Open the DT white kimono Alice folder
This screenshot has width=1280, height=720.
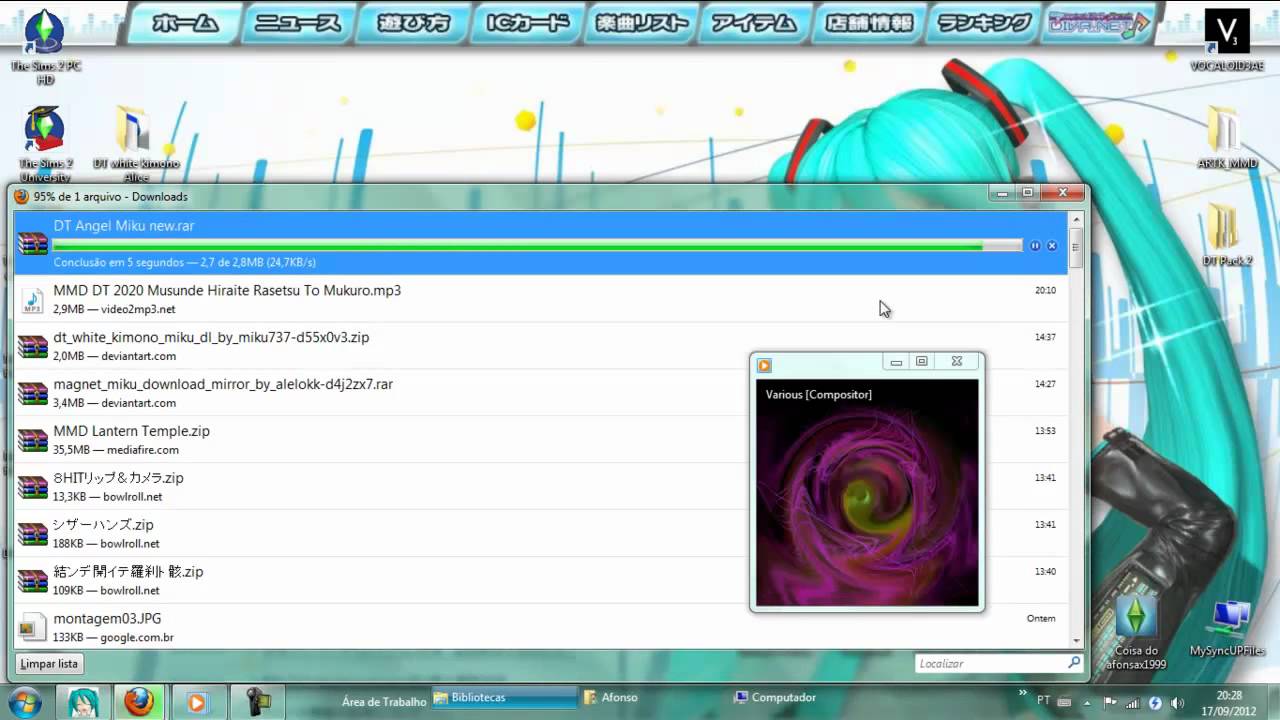point(136,143)
